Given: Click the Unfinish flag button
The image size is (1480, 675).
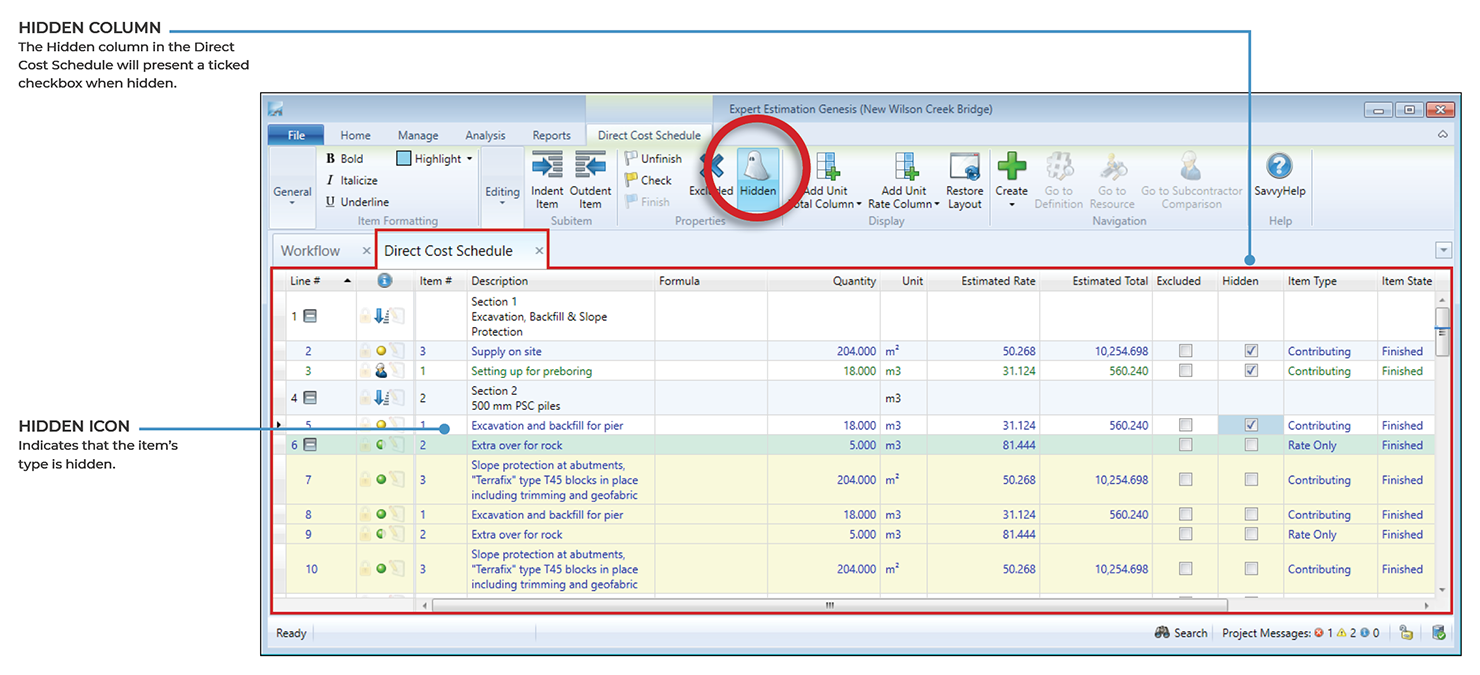Looking at the screenshot, I should (x=653, y=159).
